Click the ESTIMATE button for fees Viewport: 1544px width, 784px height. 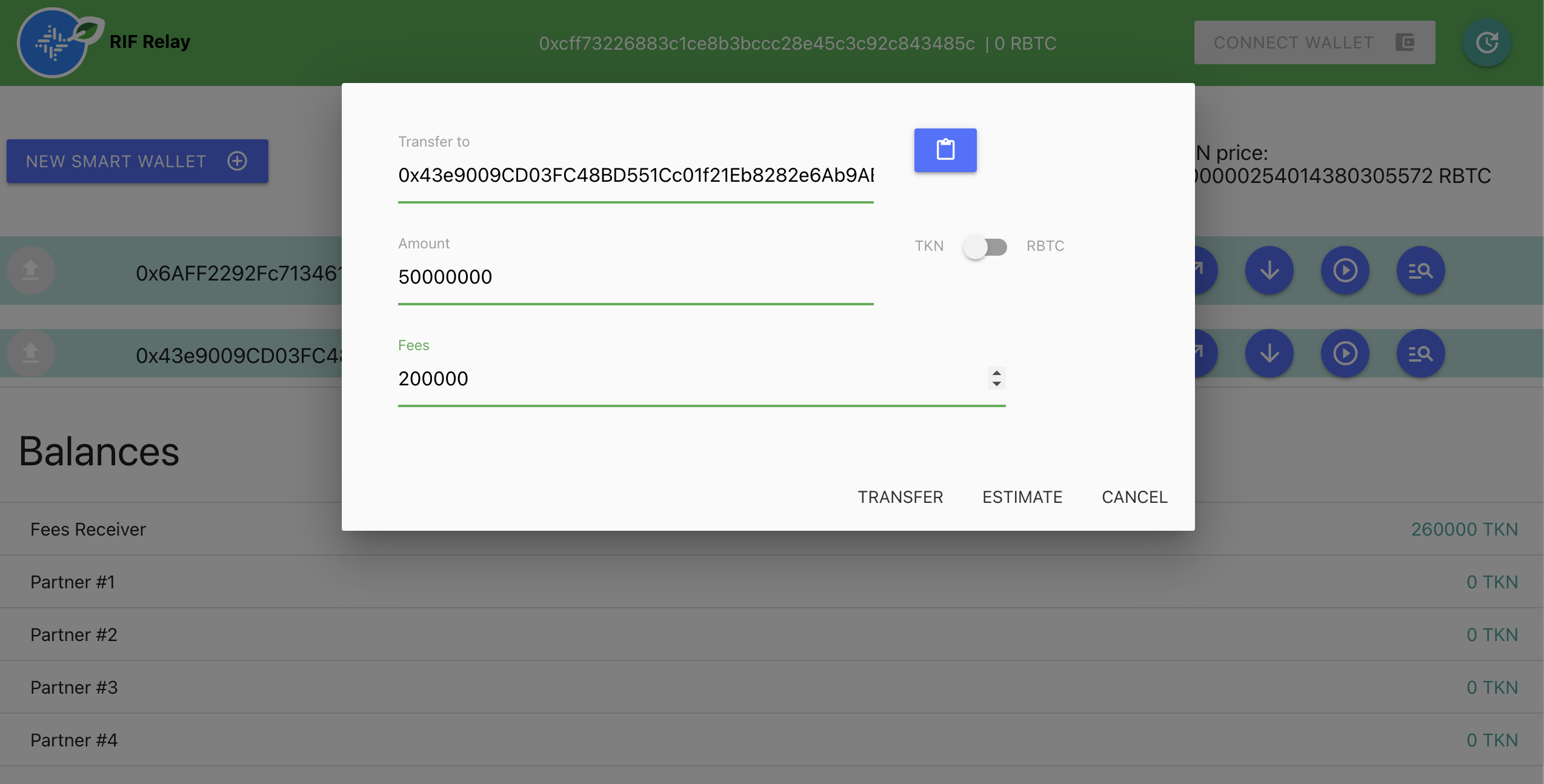point(1022,496)
